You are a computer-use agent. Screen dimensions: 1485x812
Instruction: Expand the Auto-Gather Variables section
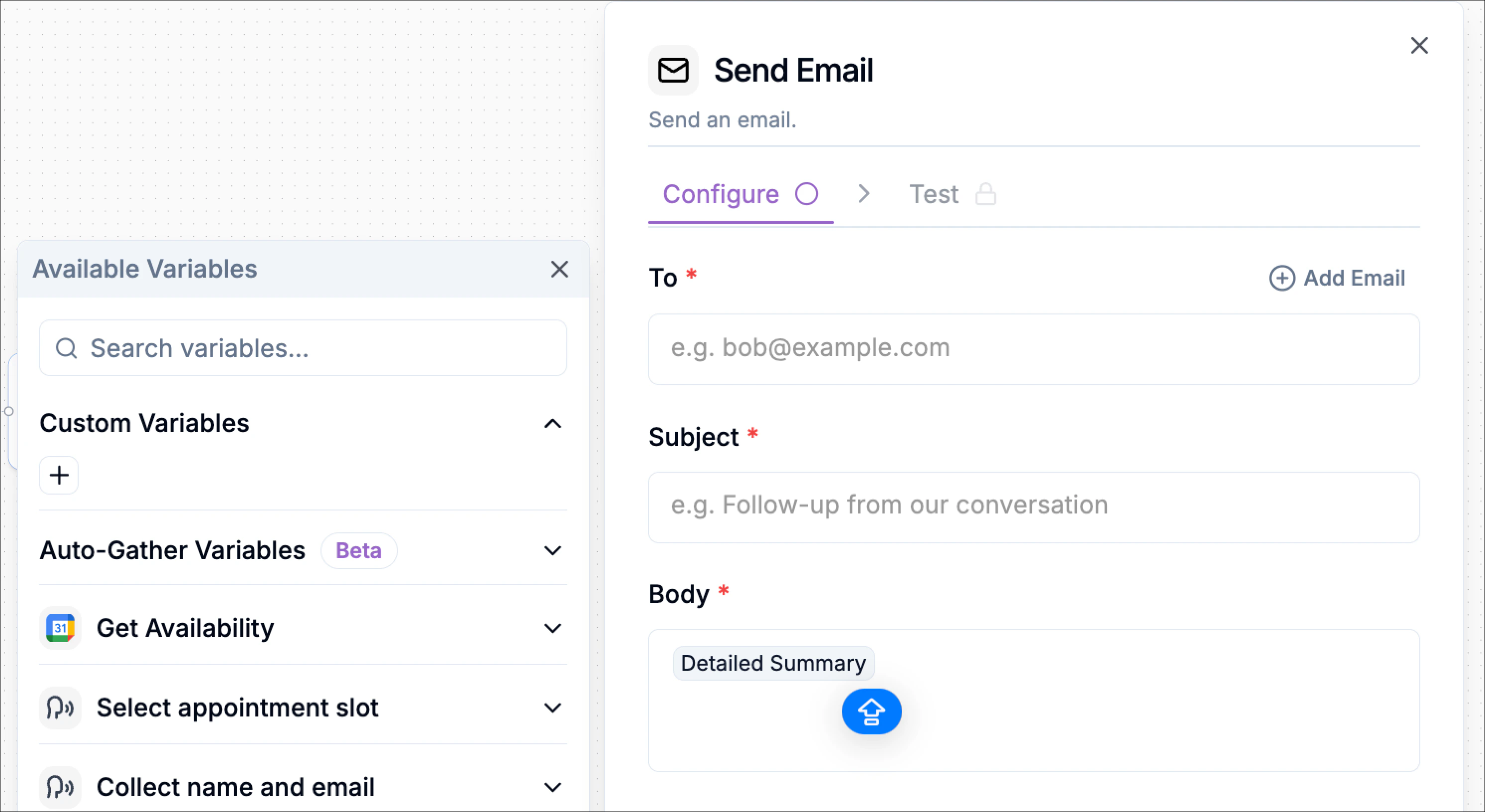[x=552, y=550]
